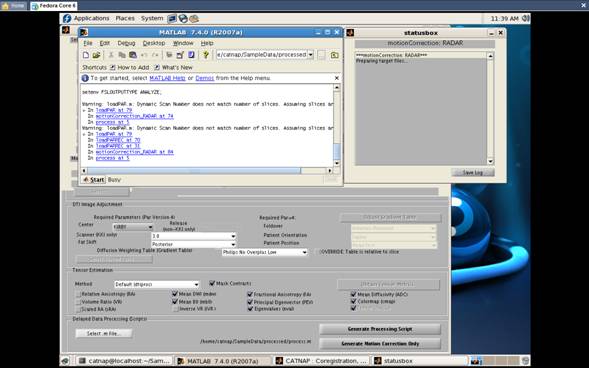Screen dimensions: 589x368
Task: Click the redo arrow in MATLAB toolbar
Action: click(x=155, y=55)
